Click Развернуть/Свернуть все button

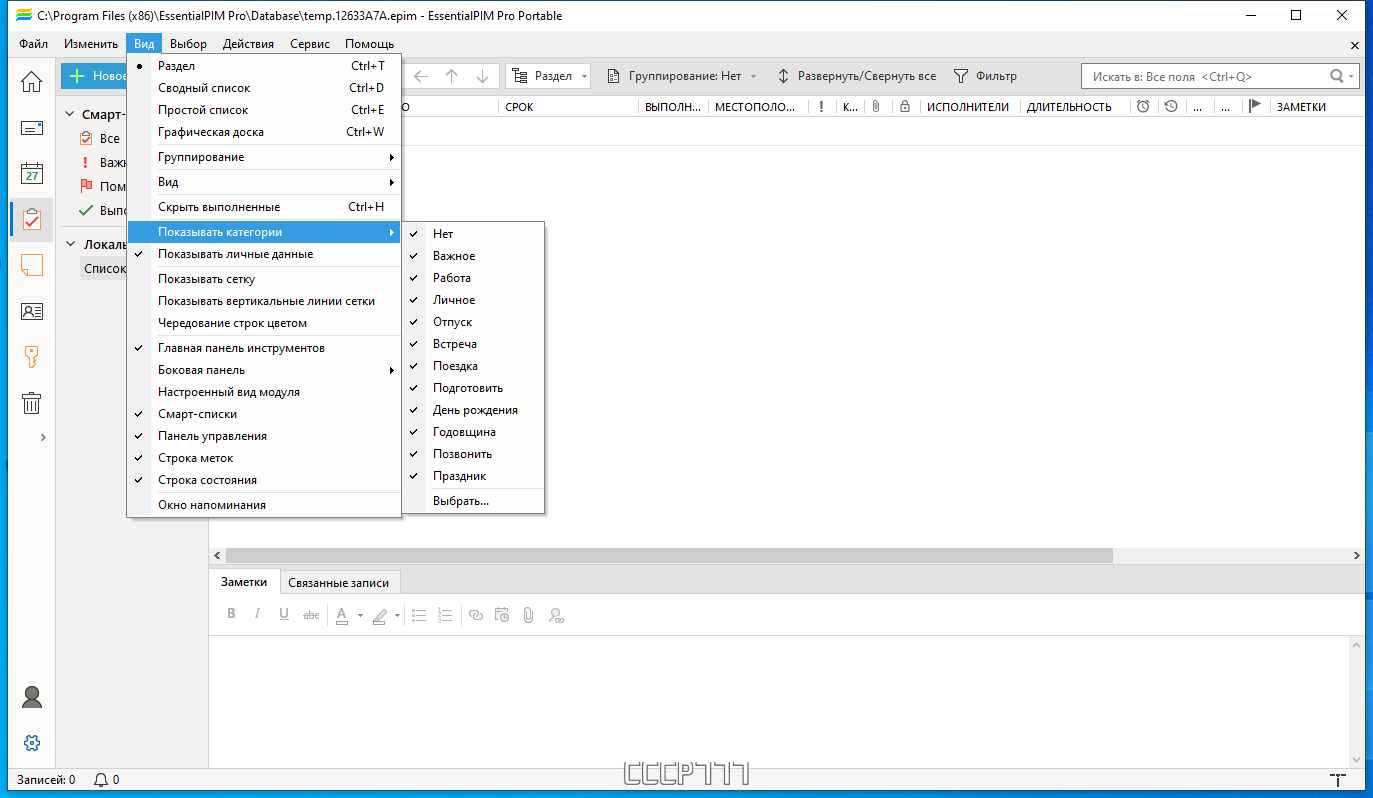856,76
